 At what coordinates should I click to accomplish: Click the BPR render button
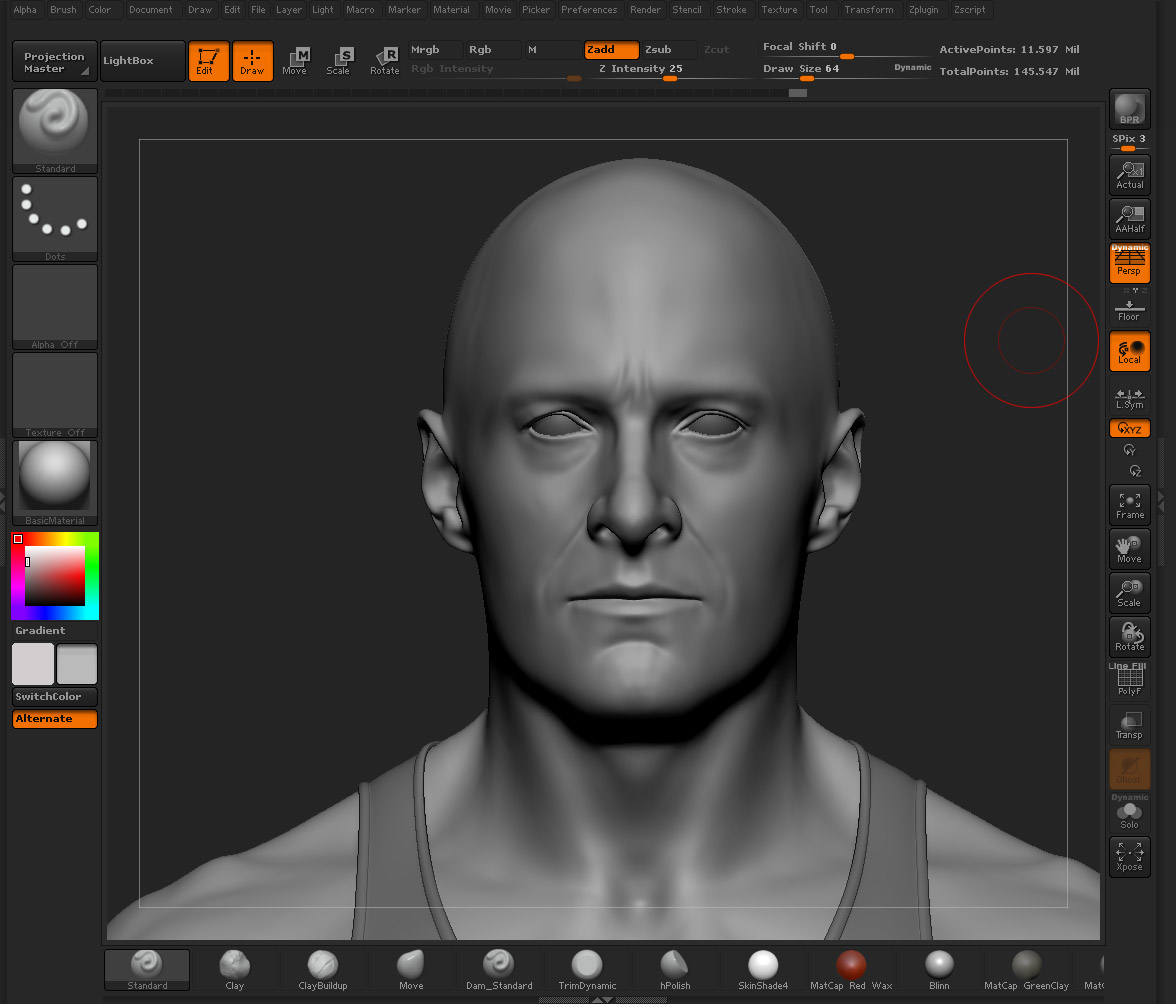coord(1130,109)
